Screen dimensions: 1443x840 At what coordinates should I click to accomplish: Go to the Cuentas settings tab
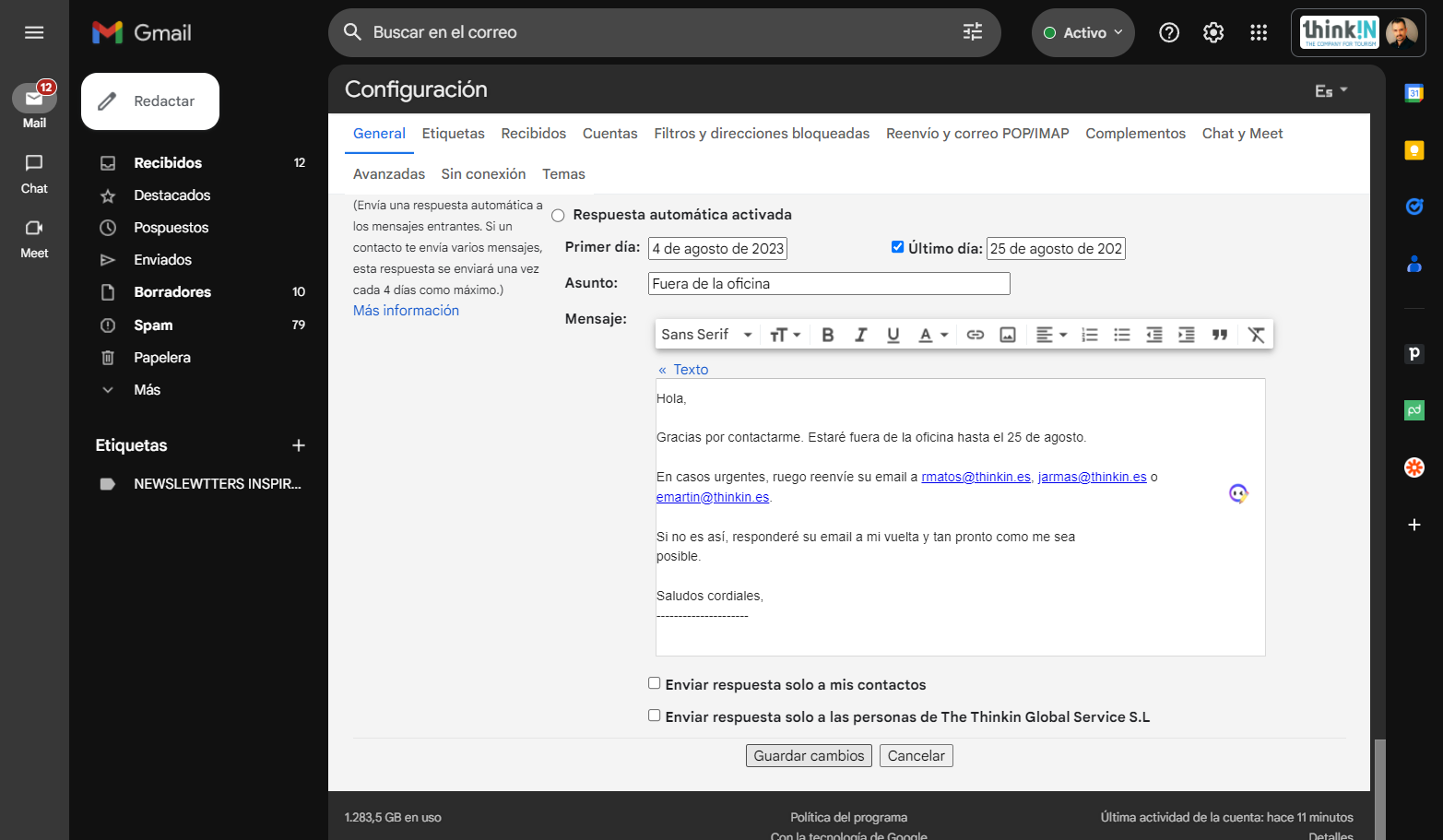[x=609, y=134]
